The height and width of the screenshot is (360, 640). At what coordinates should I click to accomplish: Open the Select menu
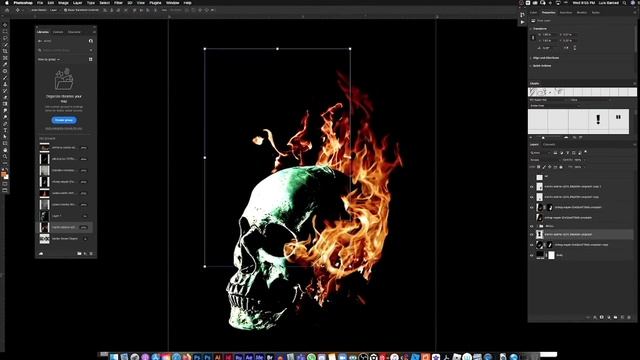[104, 3]
